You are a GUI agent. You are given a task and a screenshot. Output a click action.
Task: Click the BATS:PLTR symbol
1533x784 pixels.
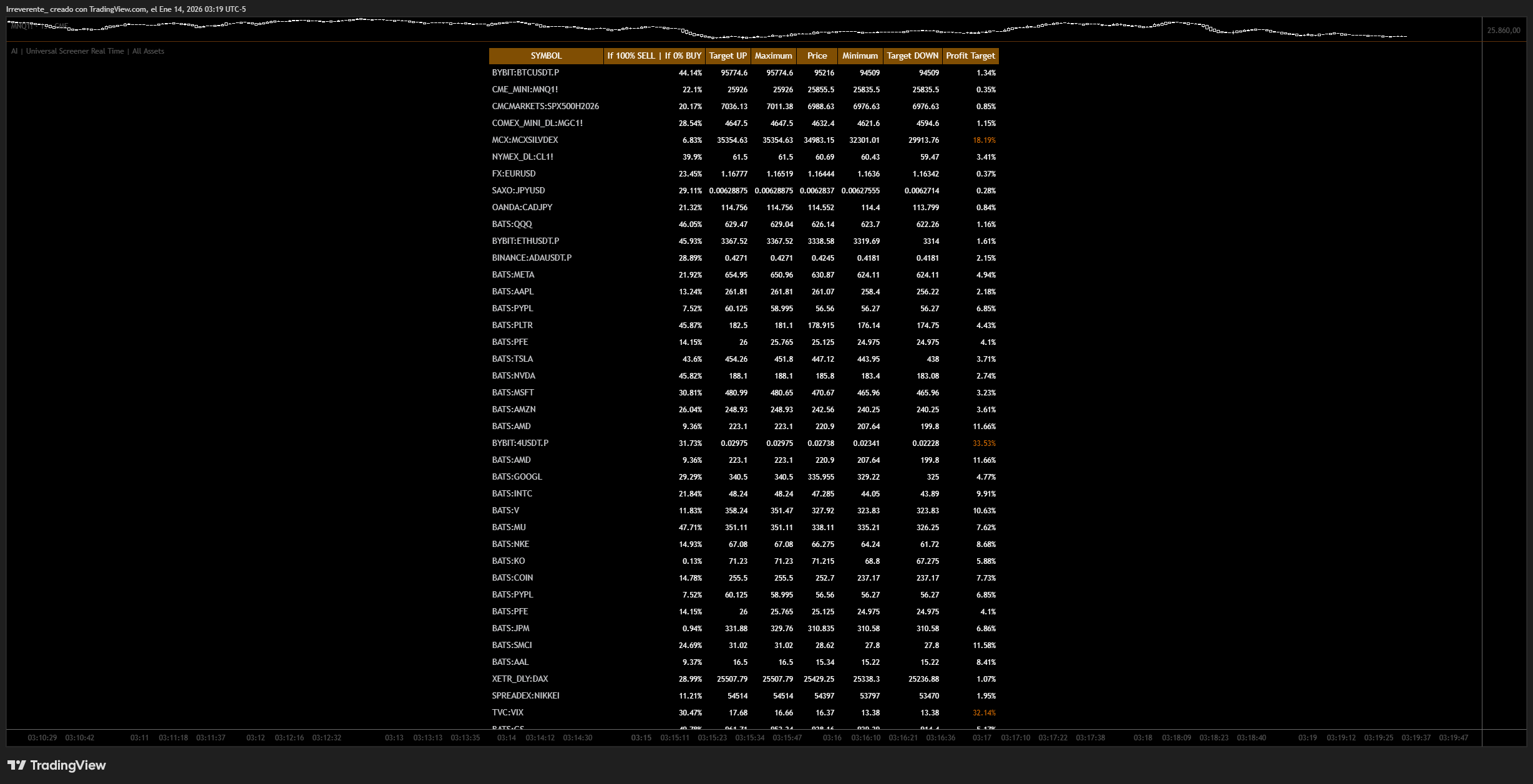pos(512,326)
